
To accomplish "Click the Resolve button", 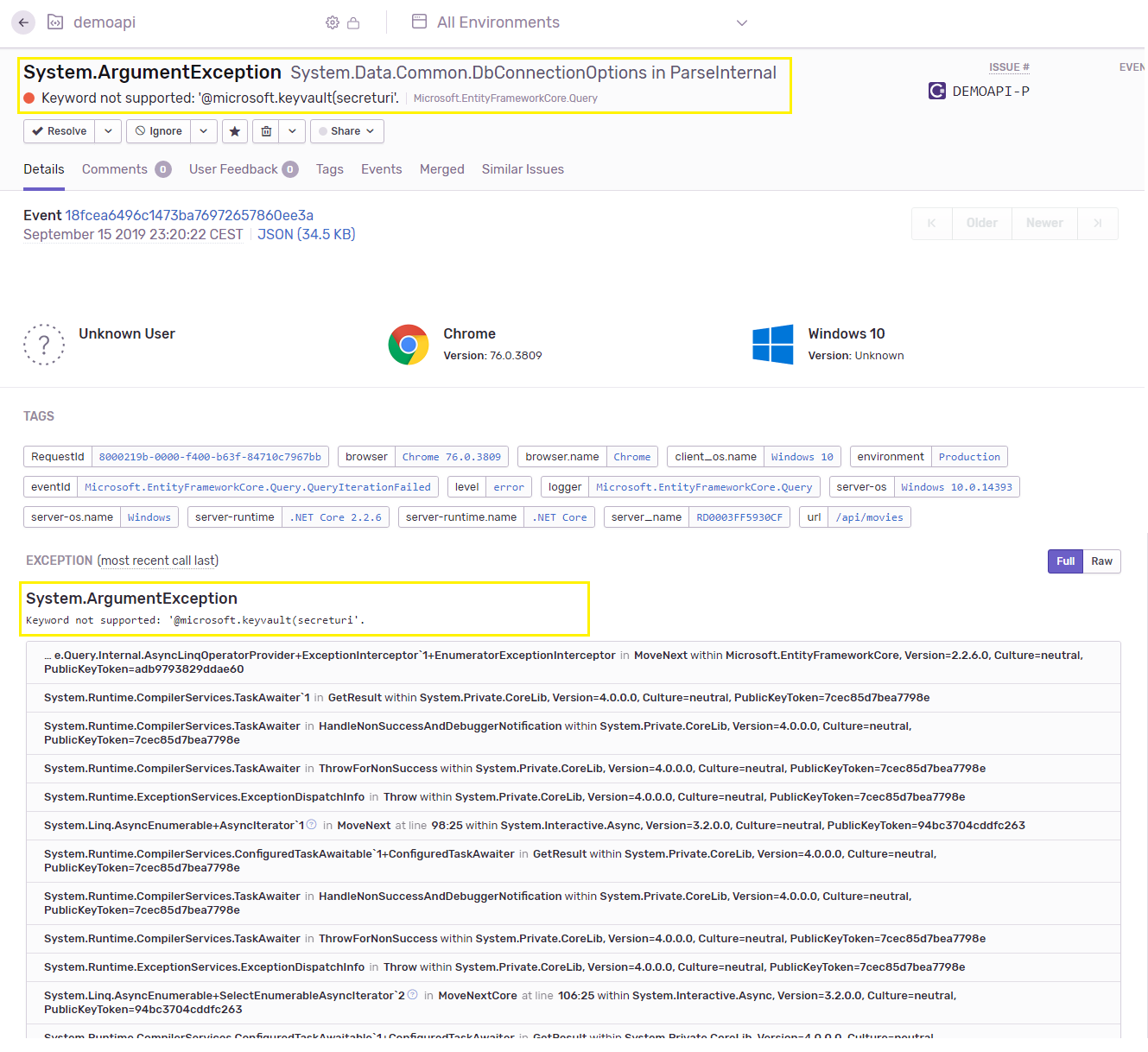I will click(x=60, y=131).
